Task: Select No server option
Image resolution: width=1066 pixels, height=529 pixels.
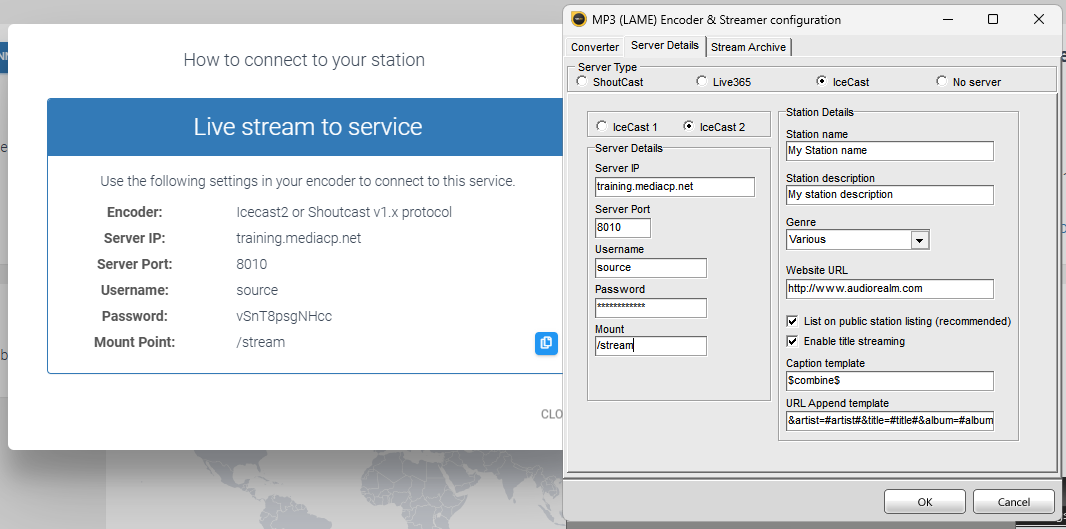Action: pyautogui.click(x=942, y=82)
